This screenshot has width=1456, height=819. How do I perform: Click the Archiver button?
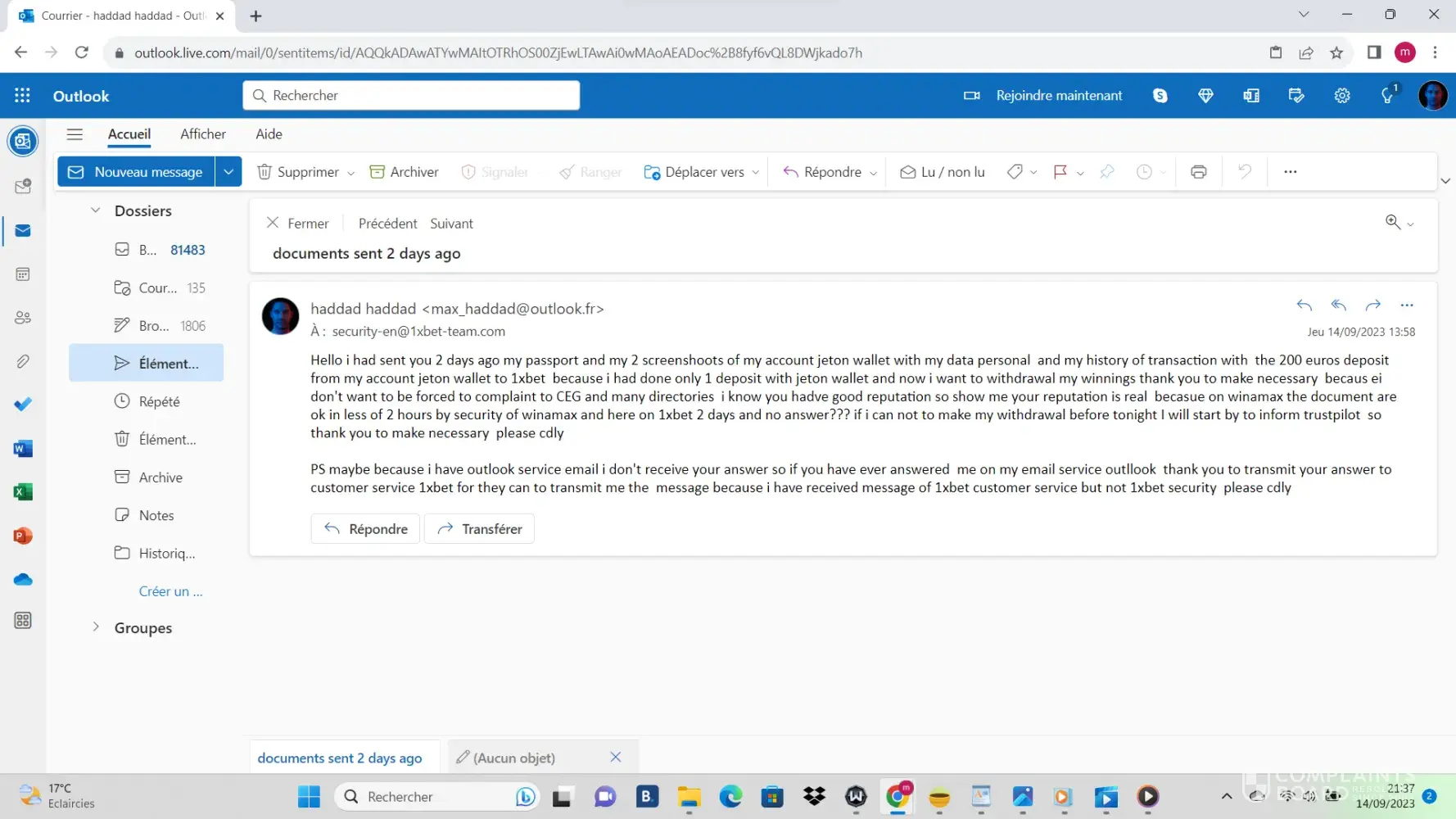click(404, 172)
